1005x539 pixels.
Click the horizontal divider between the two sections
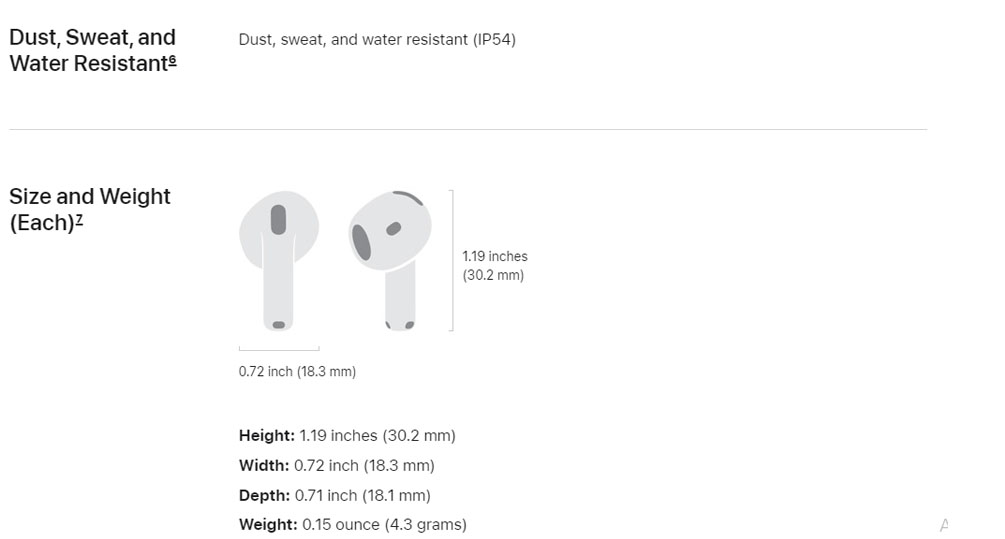468,129
